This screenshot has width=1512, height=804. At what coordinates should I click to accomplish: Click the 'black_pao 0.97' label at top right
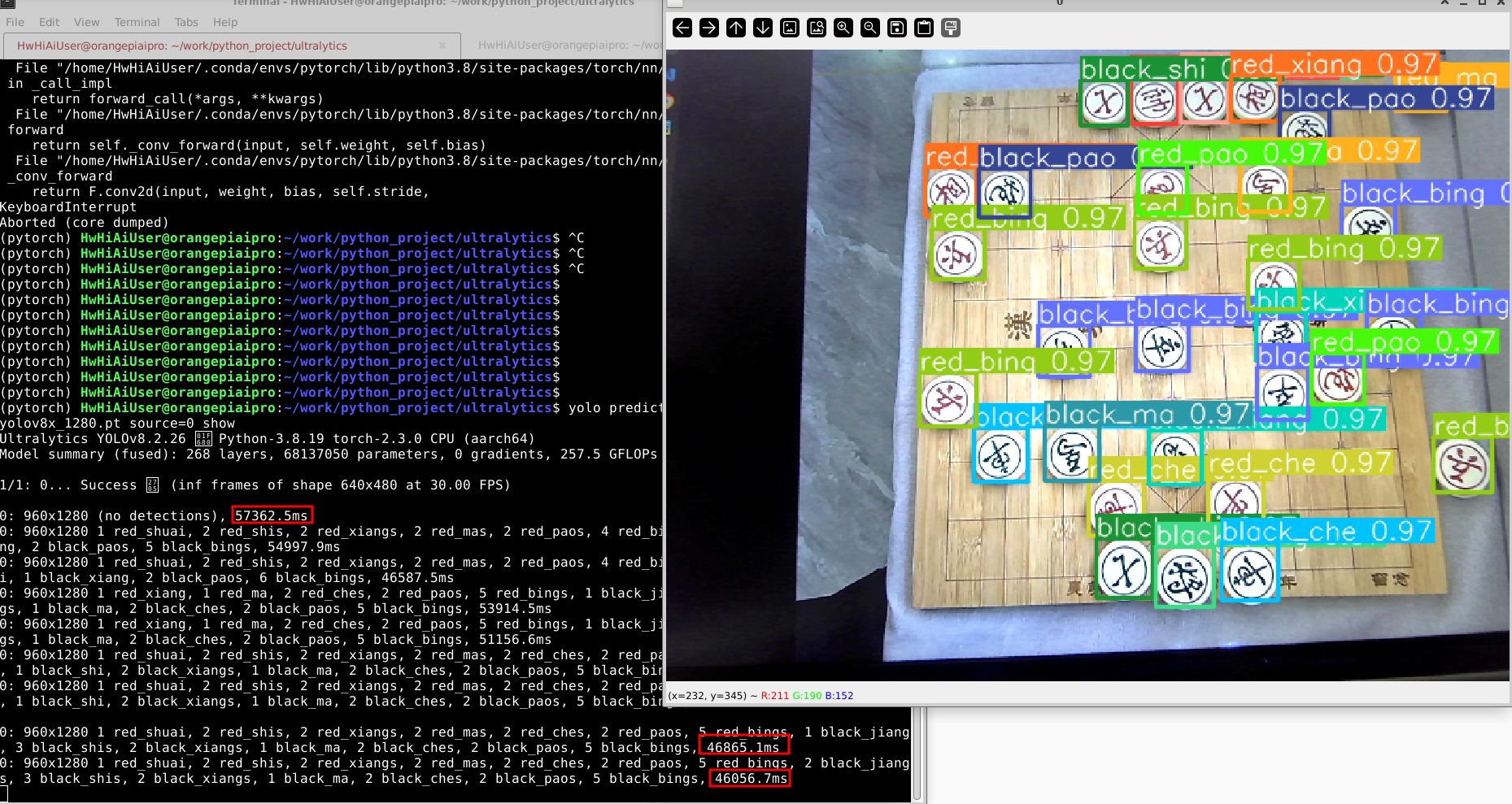[1386, 98]
